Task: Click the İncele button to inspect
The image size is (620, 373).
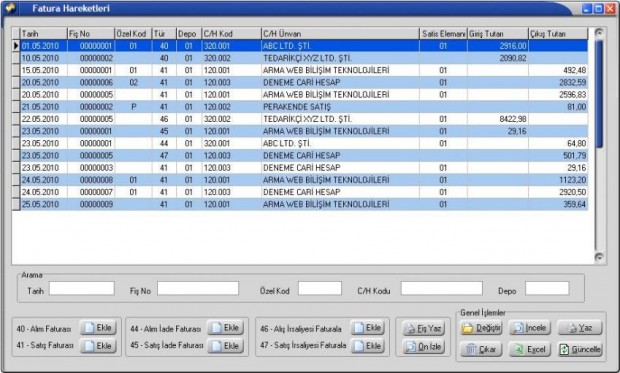Action: tap(530, 328)
